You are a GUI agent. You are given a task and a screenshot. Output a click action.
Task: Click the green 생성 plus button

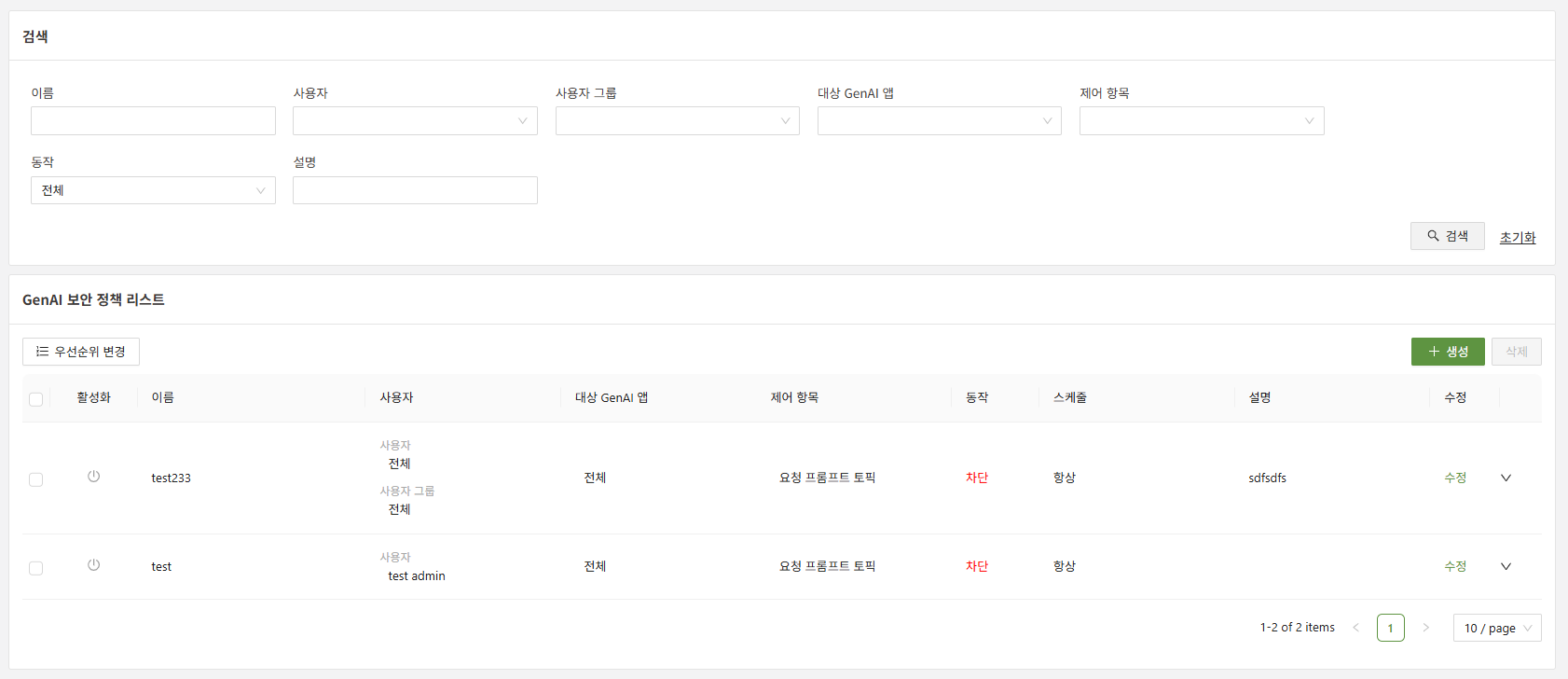click(1447, 352)
